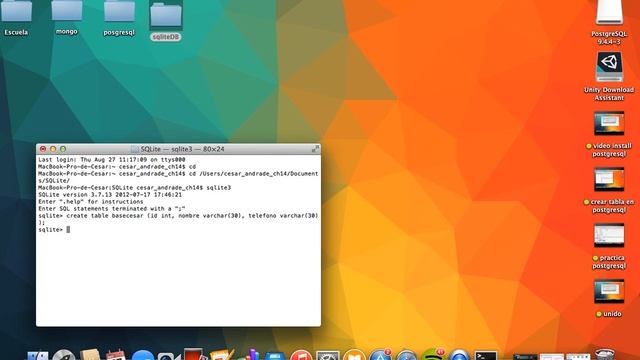This screenshot has height=360, width=640.
Task: Click the 'create table basecesar' command line
Action: [178, 216]
